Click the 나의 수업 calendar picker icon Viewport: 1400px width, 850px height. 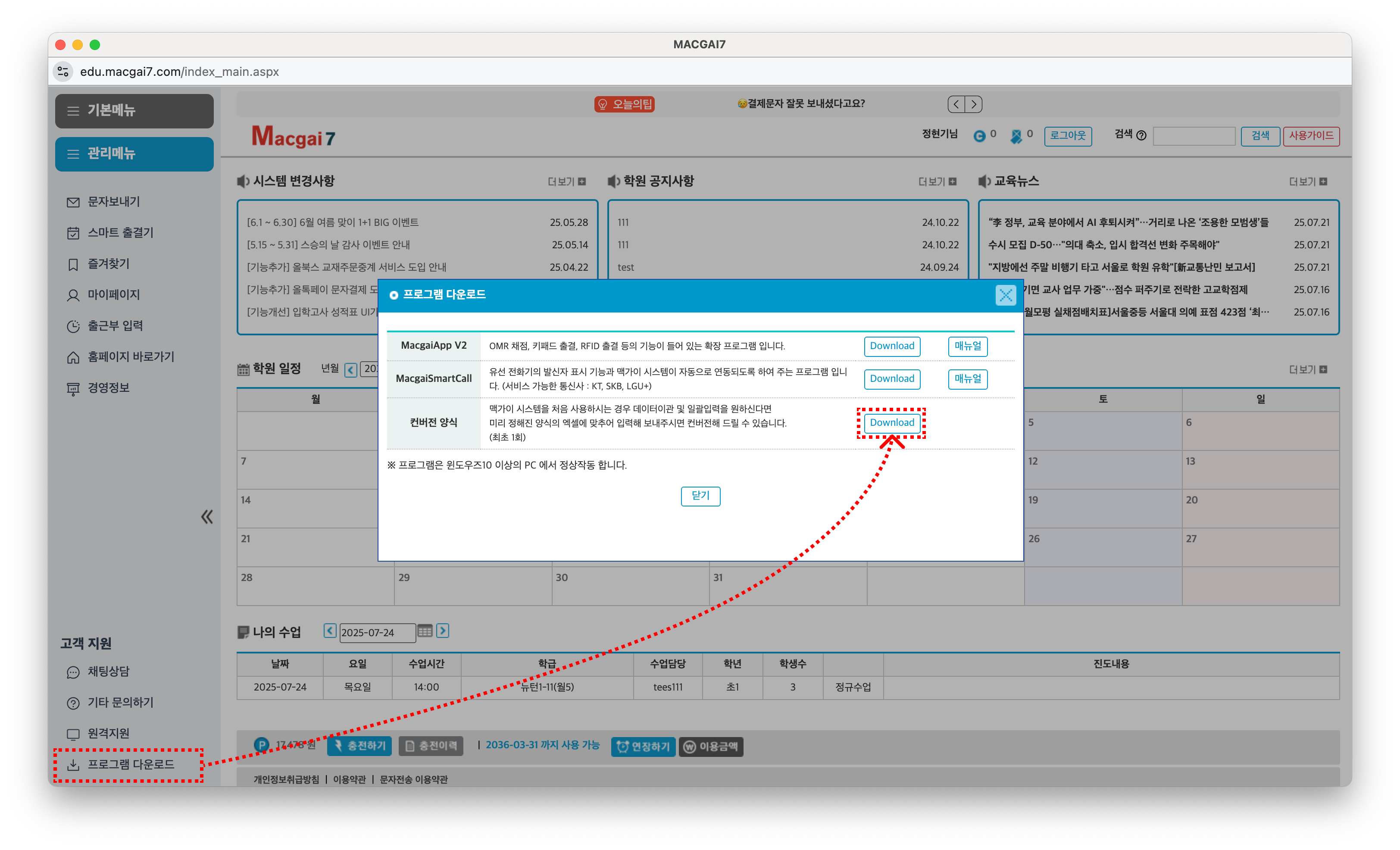point(425,631)
